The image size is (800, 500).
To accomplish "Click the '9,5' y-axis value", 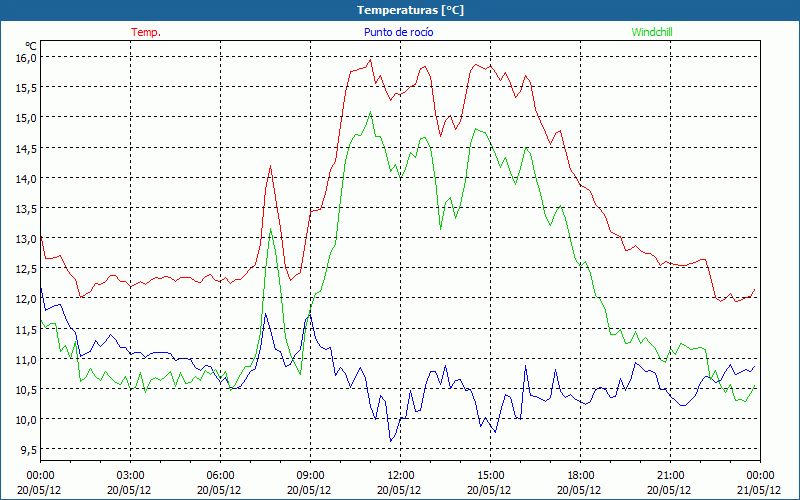I will (29, 449).
